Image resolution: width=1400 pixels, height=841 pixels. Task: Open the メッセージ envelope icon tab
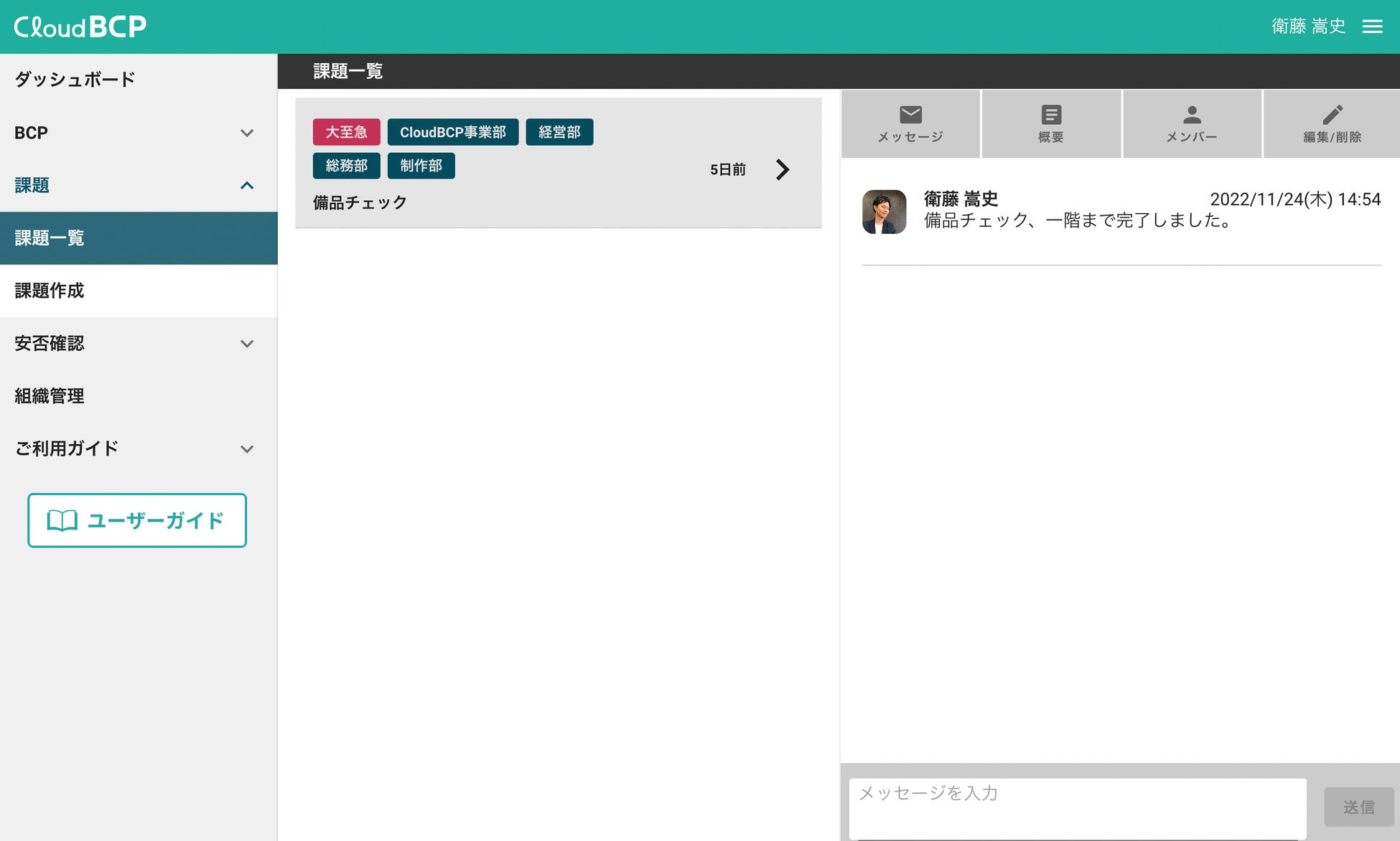(910, 115)
